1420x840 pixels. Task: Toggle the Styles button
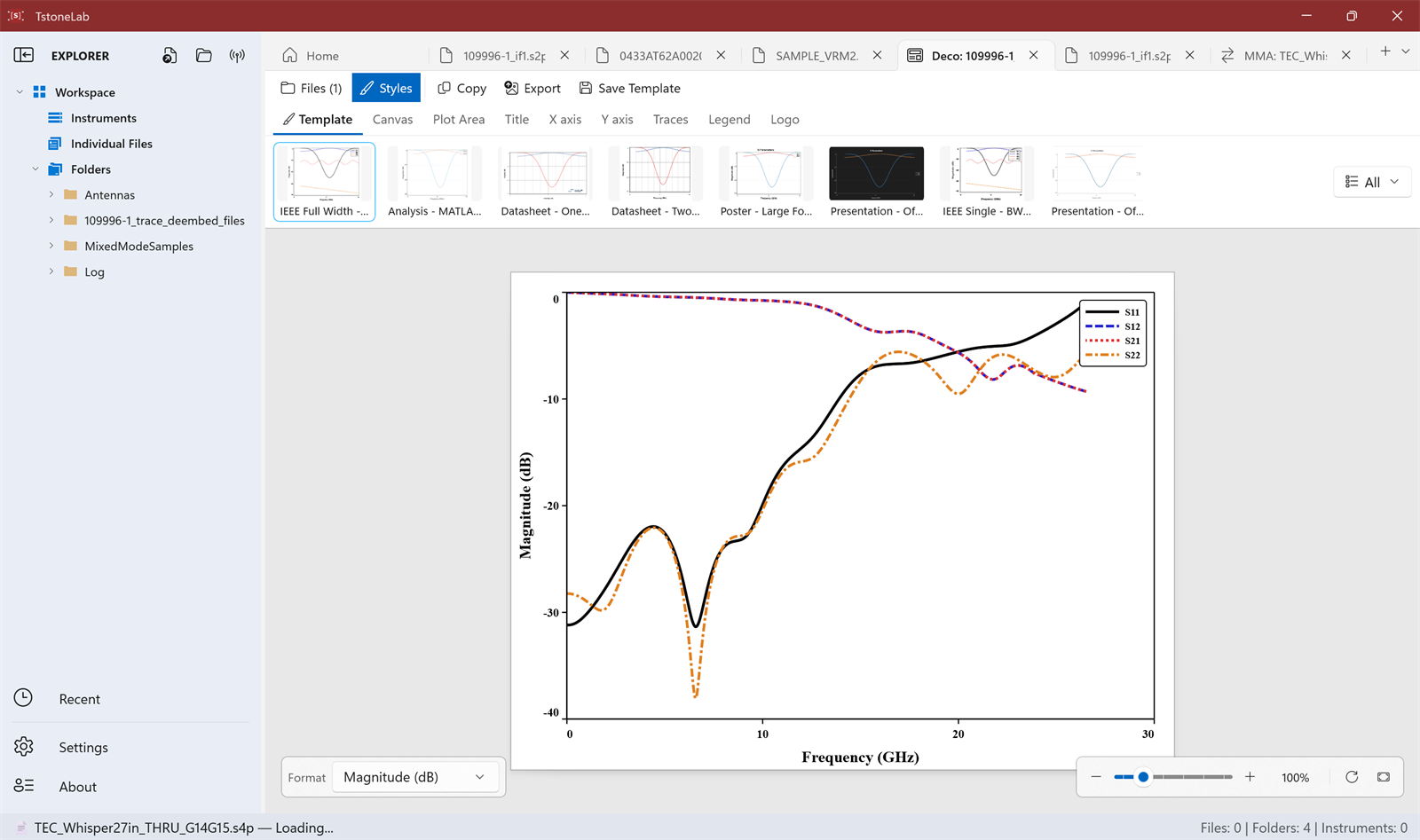(x=386, y=88)
